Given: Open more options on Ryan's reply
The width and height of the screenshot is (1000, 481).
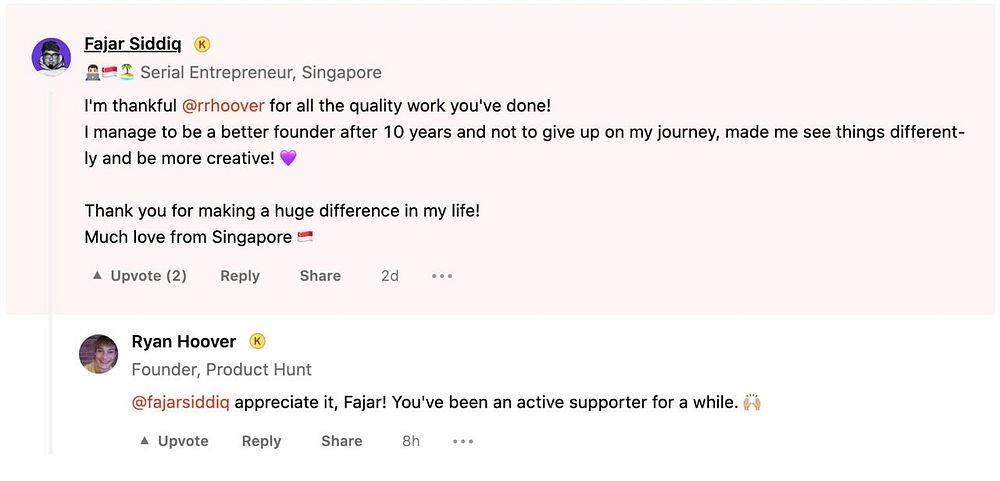Looking at the screenshot, I should click(x=463, y=441).
